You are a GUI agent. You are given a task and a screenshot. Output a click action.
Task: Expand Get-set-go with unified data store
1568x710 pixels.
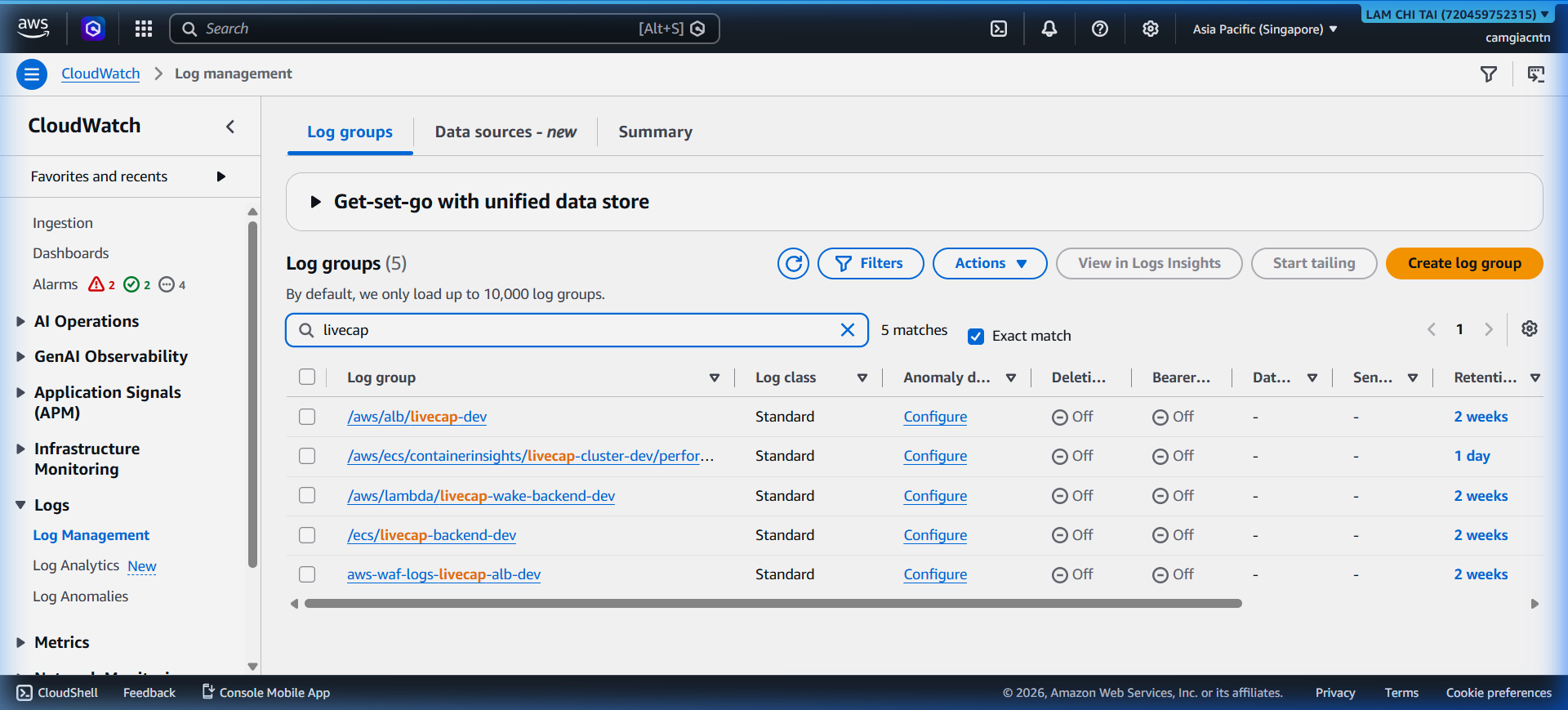[x=315, y=202]
